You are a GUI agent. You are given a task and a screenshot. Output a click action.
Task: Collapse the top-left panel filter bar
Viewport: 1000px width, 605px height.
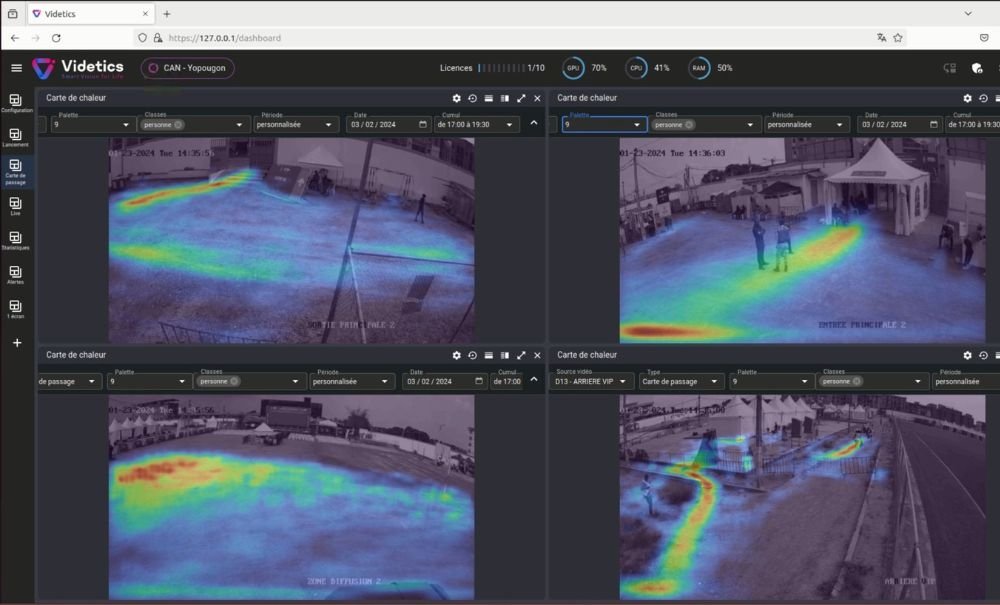click(534, 123)
